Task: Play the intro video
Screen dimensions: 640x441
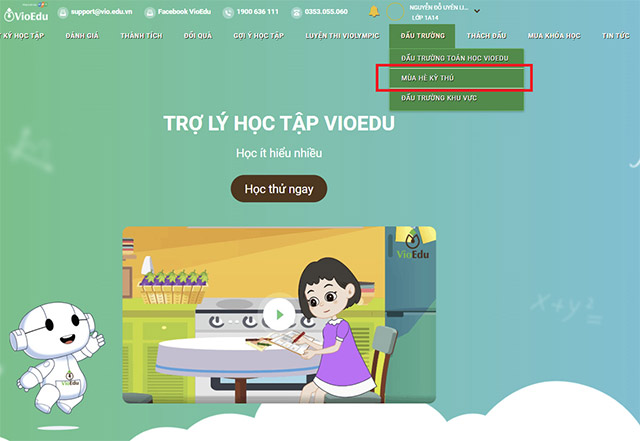Action: (279, 314)
